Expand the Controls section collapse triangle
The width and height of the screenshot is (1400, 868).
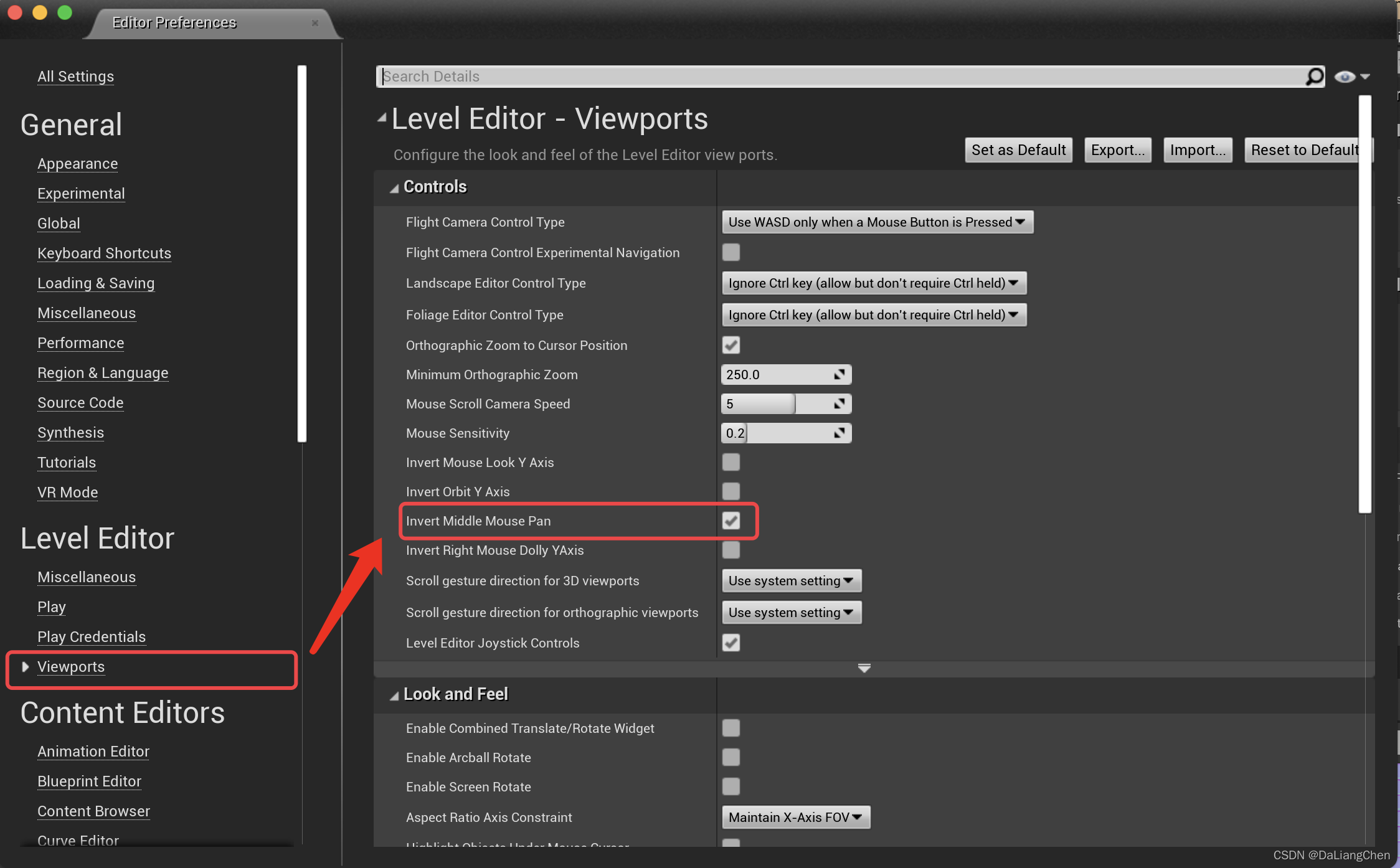point(394,187)
